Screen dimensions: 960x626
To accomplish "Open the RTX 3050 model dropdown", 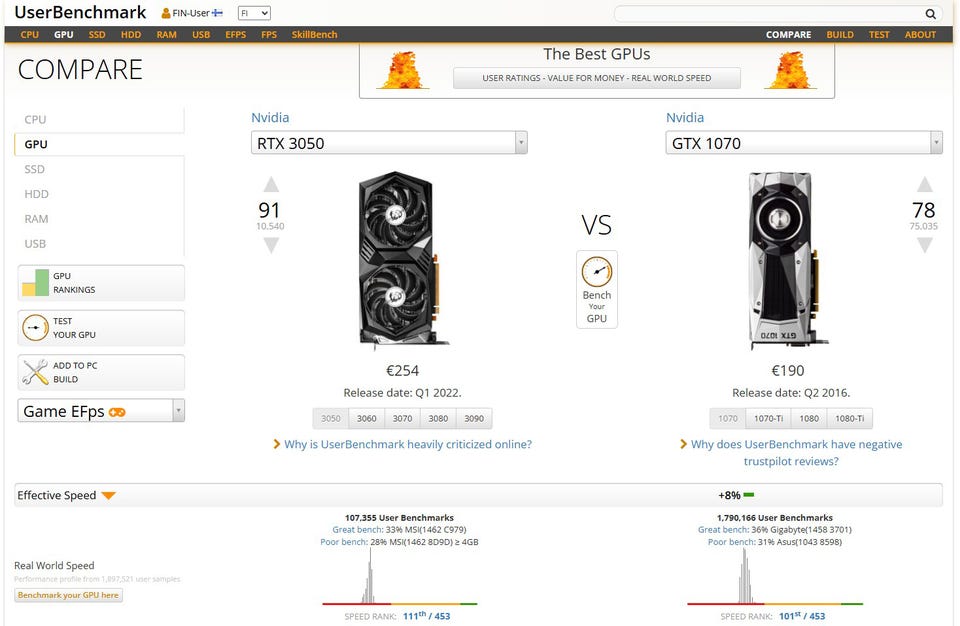I will [x=389, y=143].
